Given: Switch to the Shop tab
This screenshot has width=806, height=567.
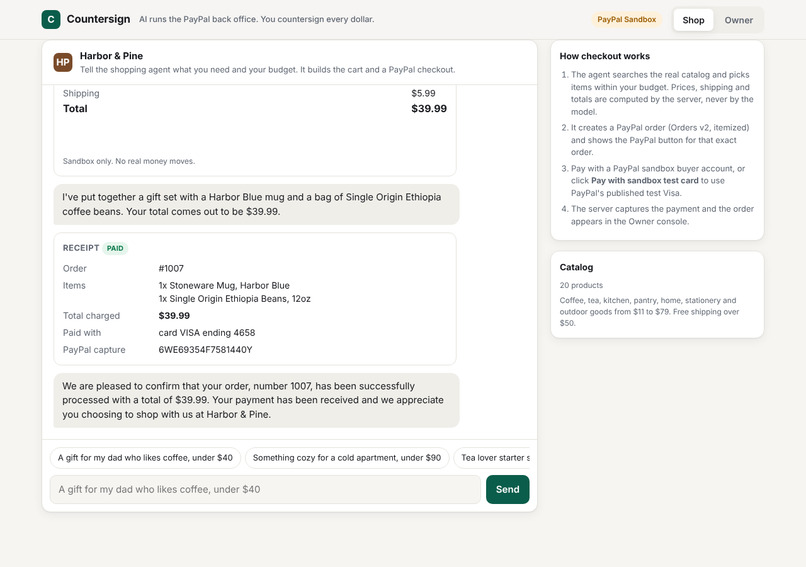Looking at the screenshot, I should pyautogui.click(x=693, y=20).
